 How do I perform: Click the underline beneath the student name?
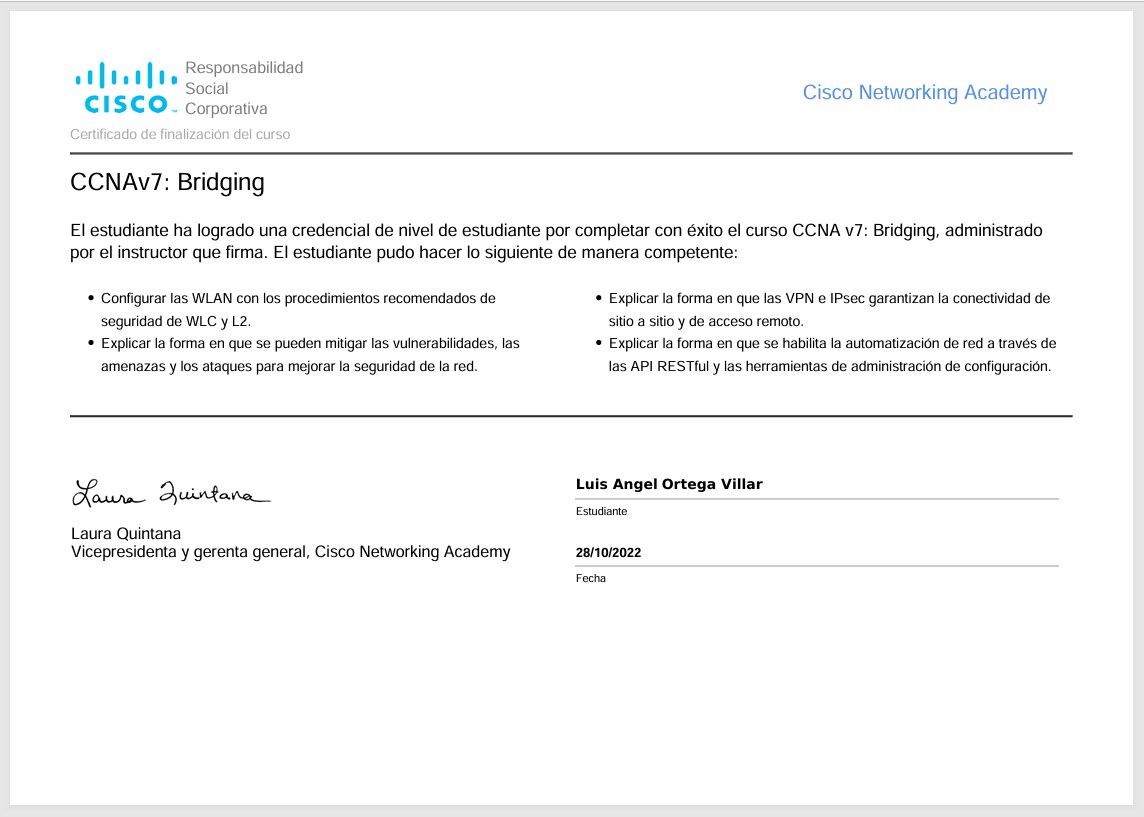click(816, 498)
